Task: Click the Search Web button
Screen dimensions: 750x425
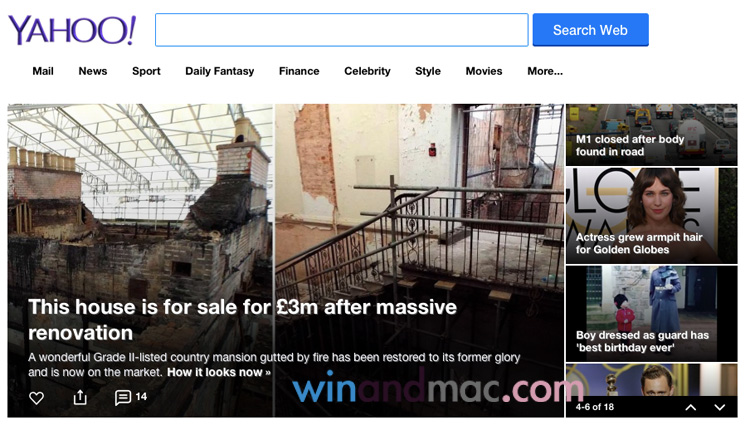Action: tap(590, 30)
